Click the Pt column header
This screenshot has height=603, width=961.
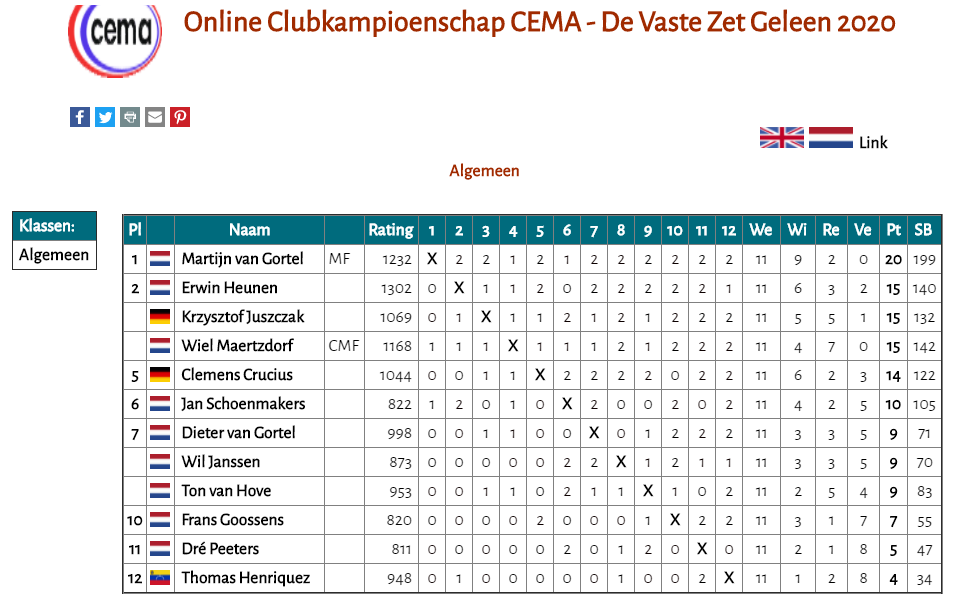pos(893,230)
